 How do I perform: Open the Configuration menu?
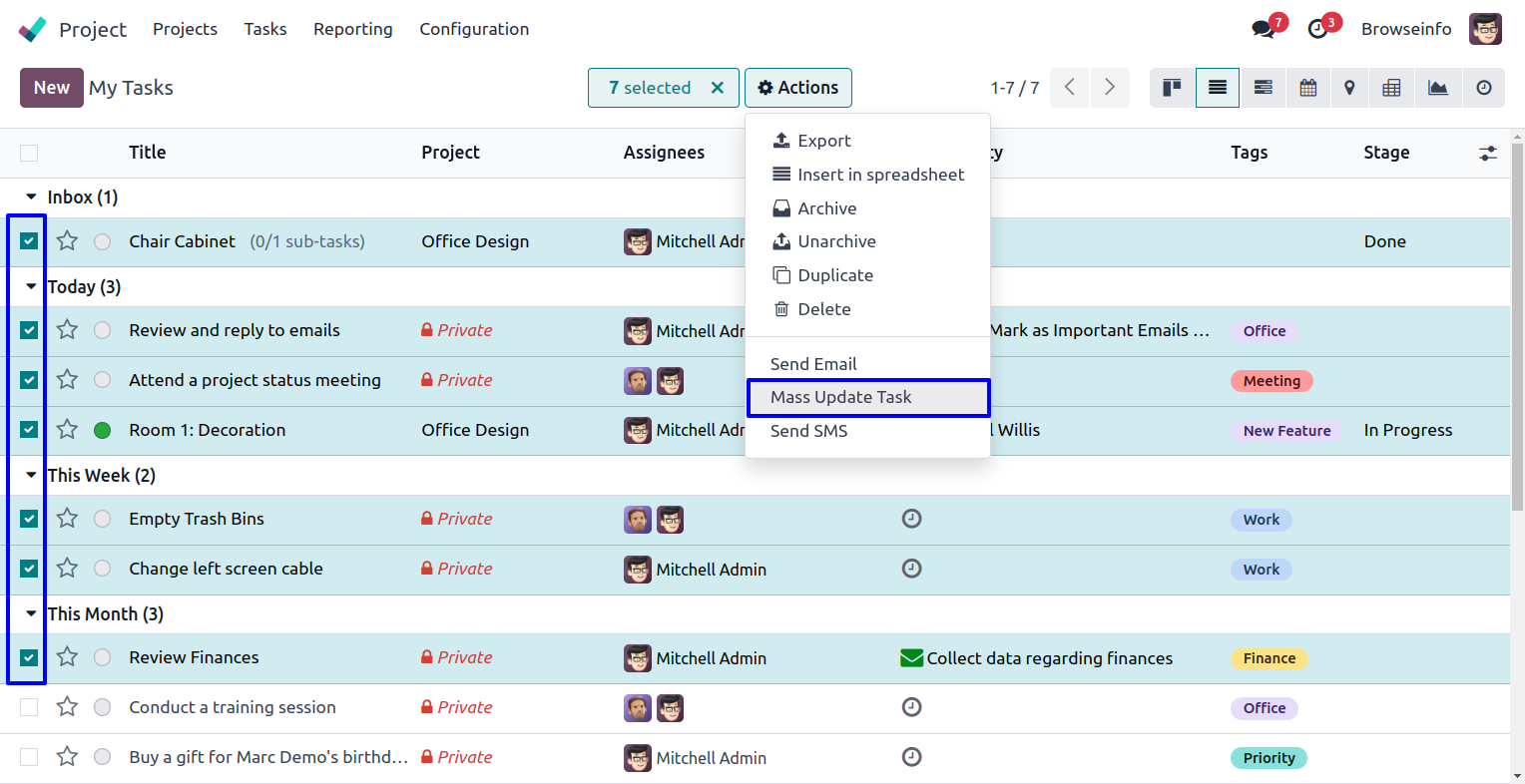pos(474,29)
